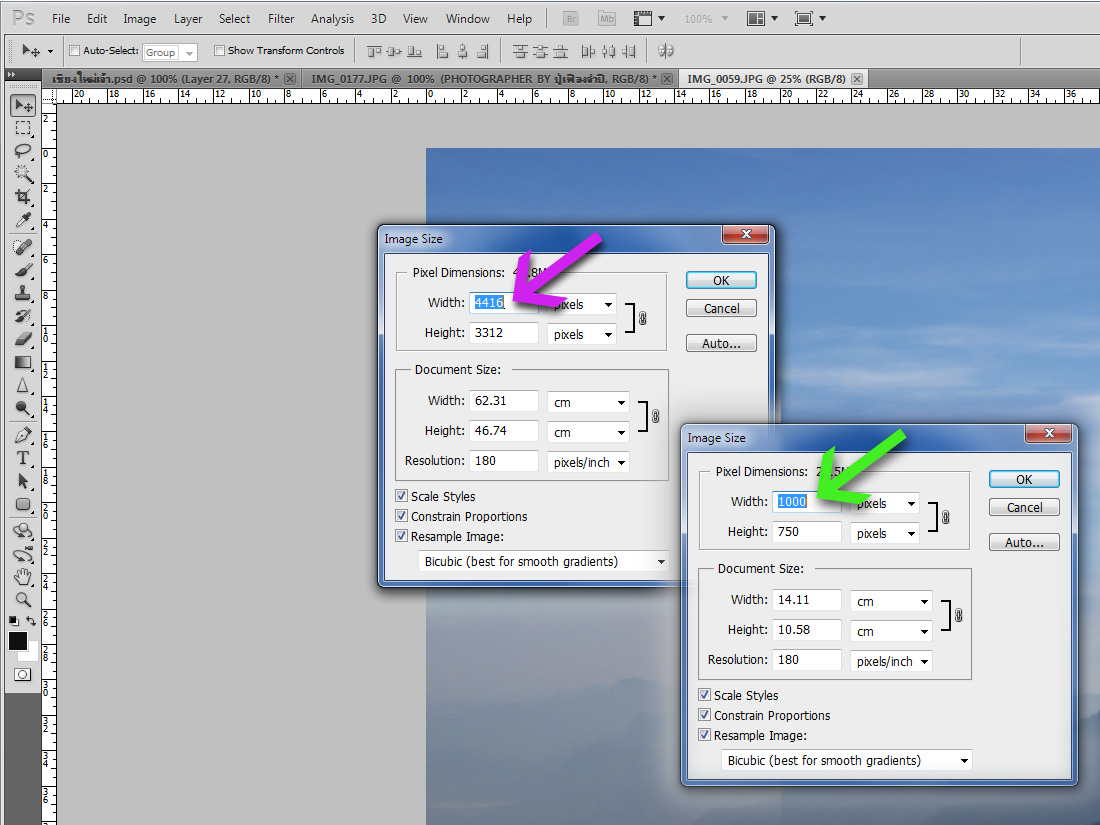
Task: Expand the Bicubic resample dropdown in 1000-width dialog
Action: pyautogui.click(x=847, y=761)
